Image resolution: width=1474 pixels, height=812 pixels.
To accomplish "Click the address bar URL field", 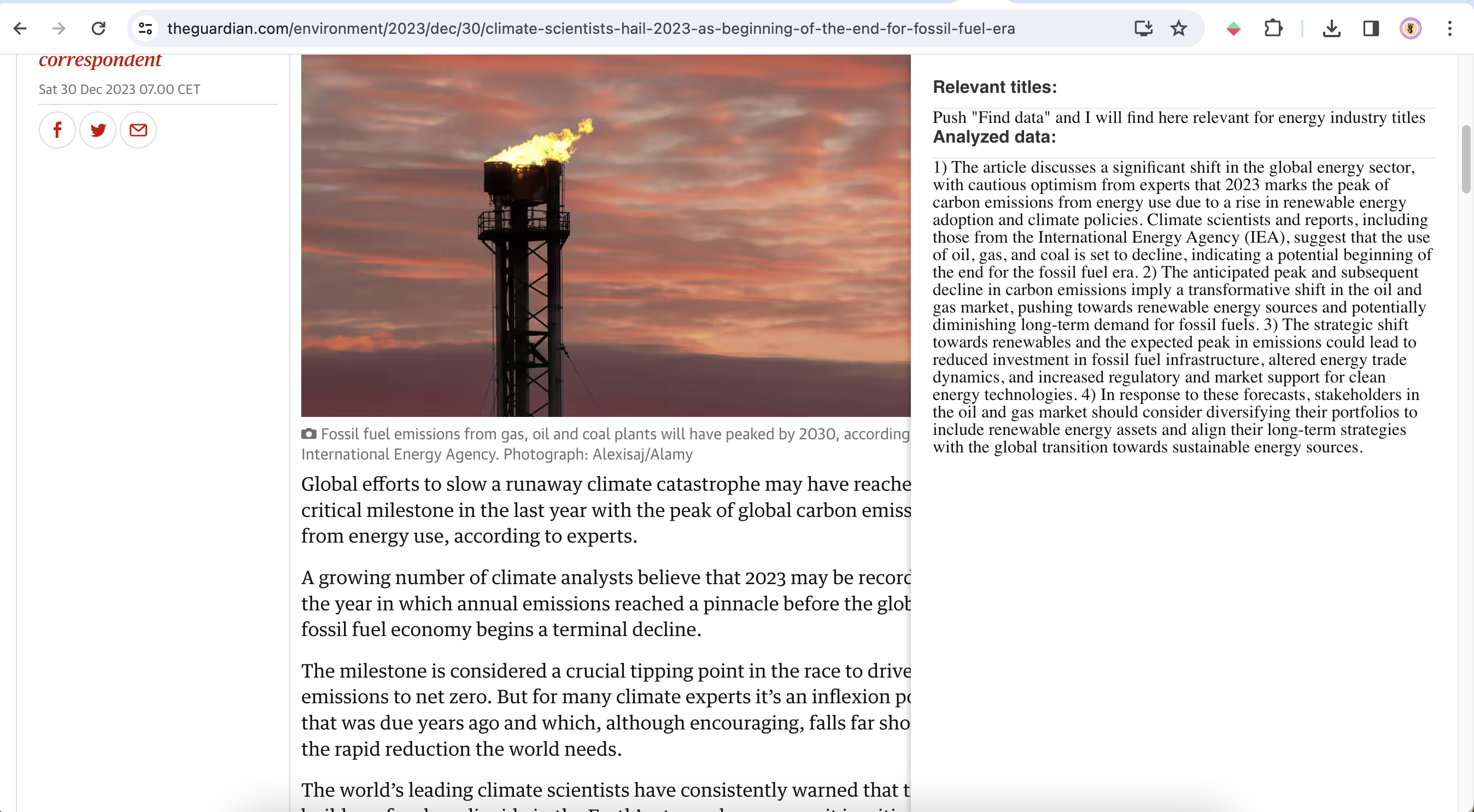I will pos(590,28).
